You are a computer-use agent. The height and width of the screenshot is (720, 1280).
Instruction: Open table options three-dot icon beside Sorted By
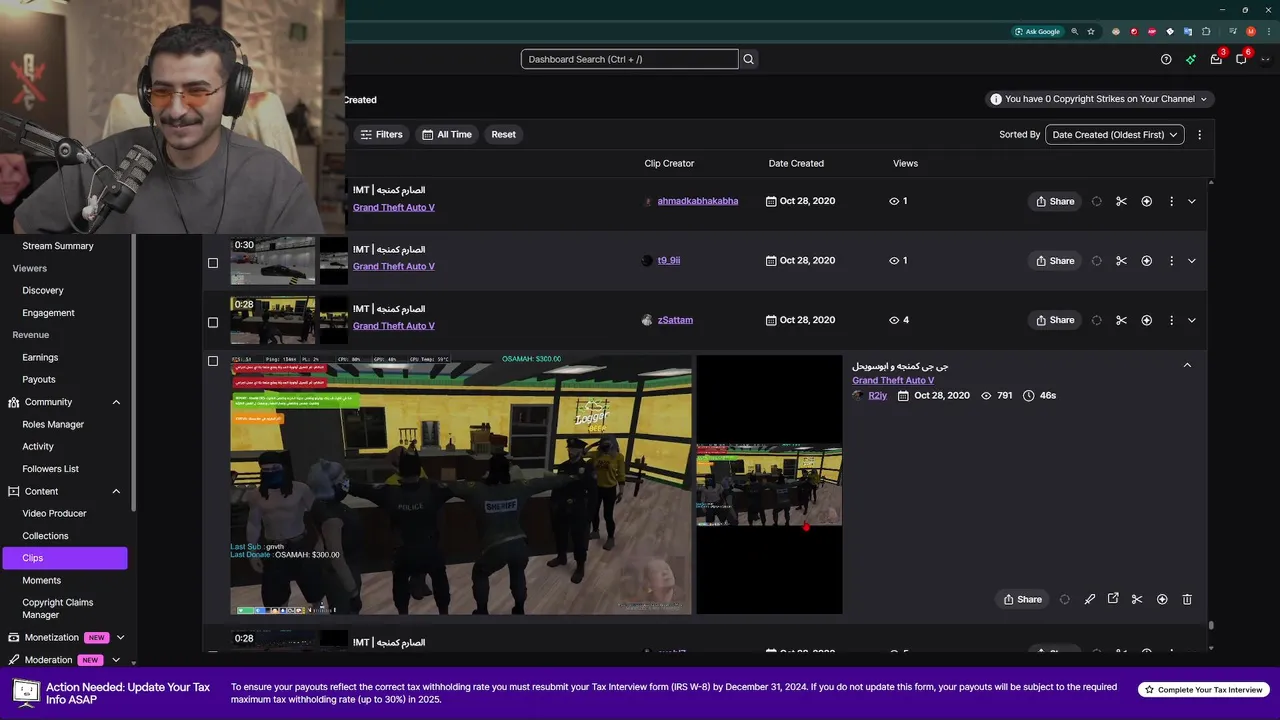(x=1200, y=134)
